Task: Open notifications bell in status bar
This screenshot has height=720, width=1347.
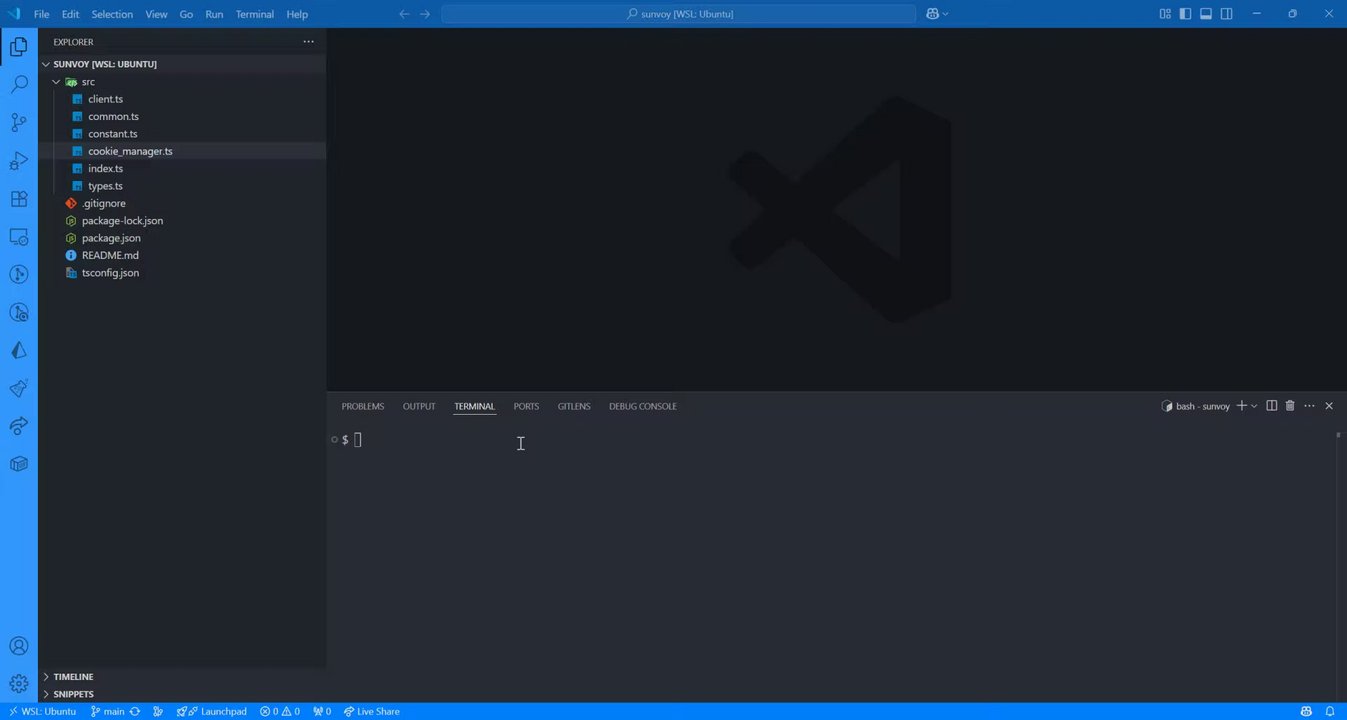Action: click(1330, 711)
